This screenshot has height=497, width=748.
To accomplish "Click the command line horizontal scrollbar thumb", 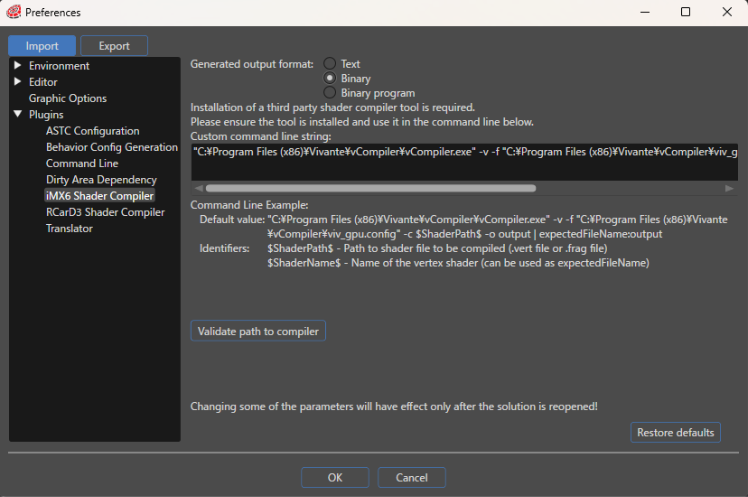I will point(371,188).
